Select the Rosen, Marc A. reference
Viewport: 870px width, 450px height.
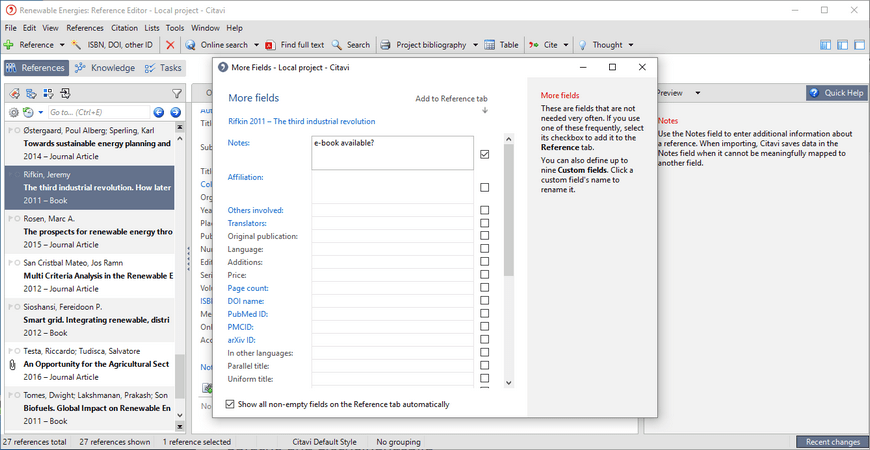89,232
